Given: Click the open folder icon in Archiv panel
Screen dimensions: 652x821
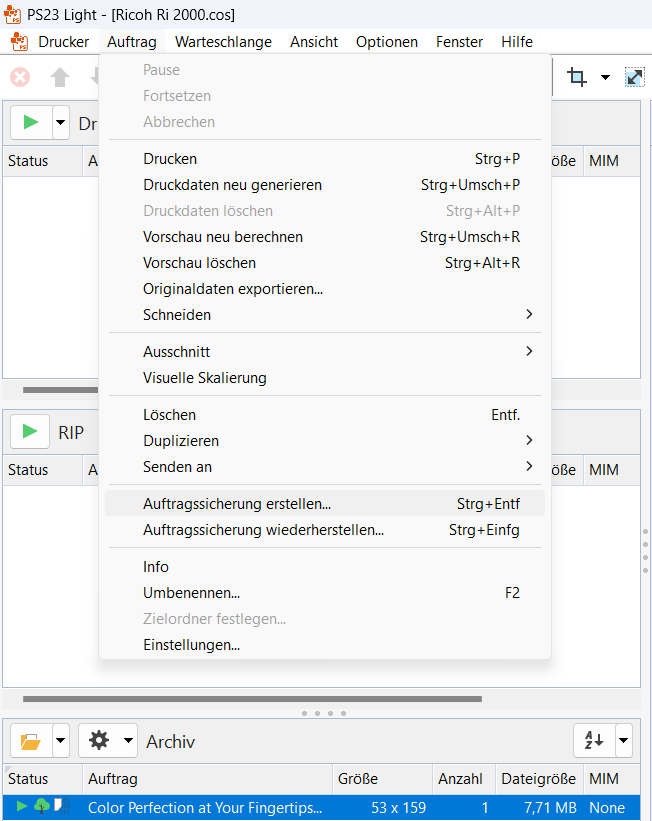Looking at the screenshot, I should pyautogui.click(x=31, y=741).
